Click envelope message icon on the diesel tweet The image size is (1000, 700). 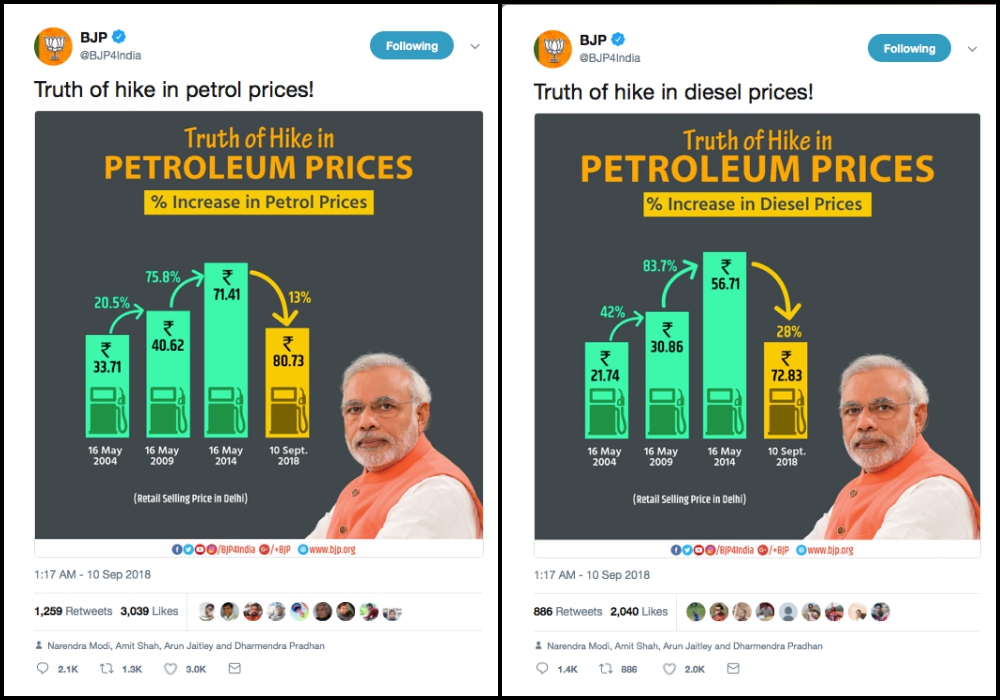[734, 668]
